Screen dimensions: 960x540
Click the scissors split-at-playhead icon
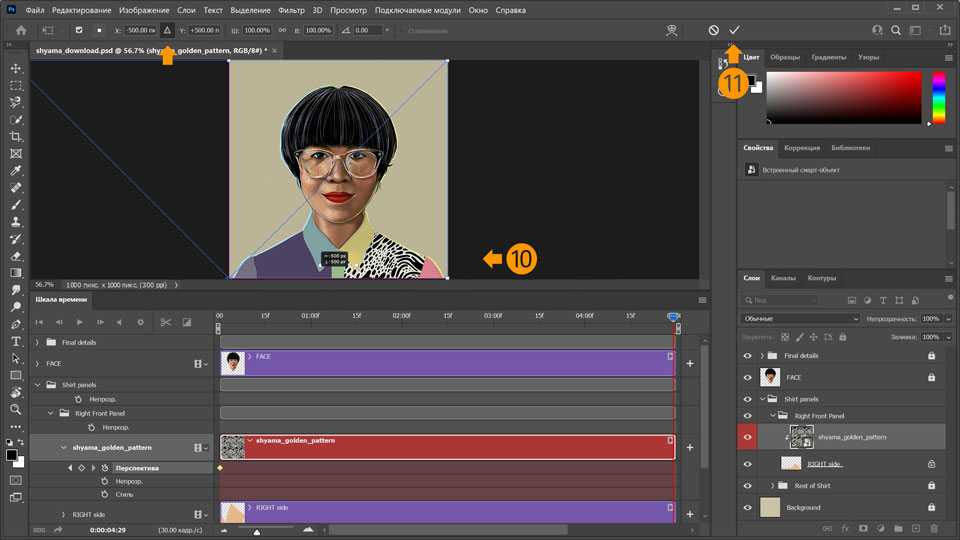[x=165, y=322]
